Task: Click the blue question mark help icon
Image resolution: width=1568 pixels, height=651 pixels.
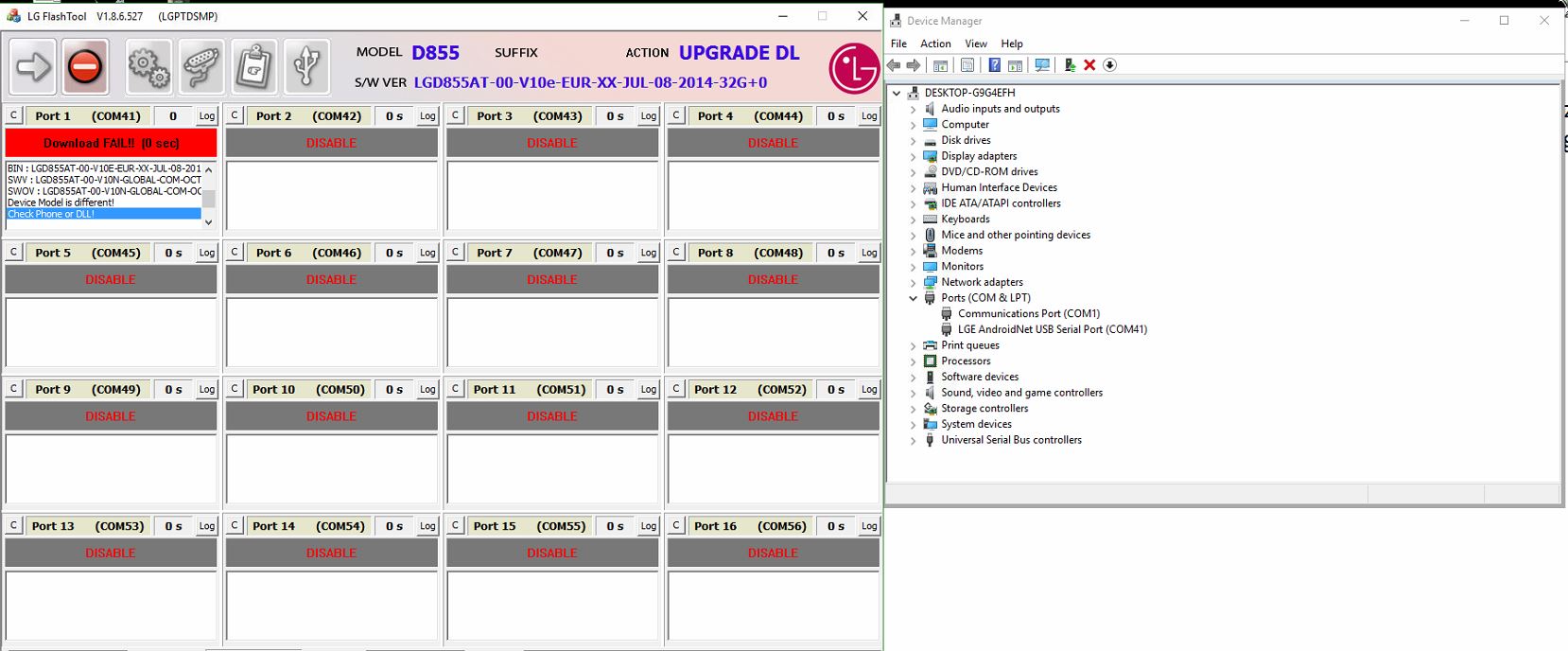Action: (x=994, y=65)
